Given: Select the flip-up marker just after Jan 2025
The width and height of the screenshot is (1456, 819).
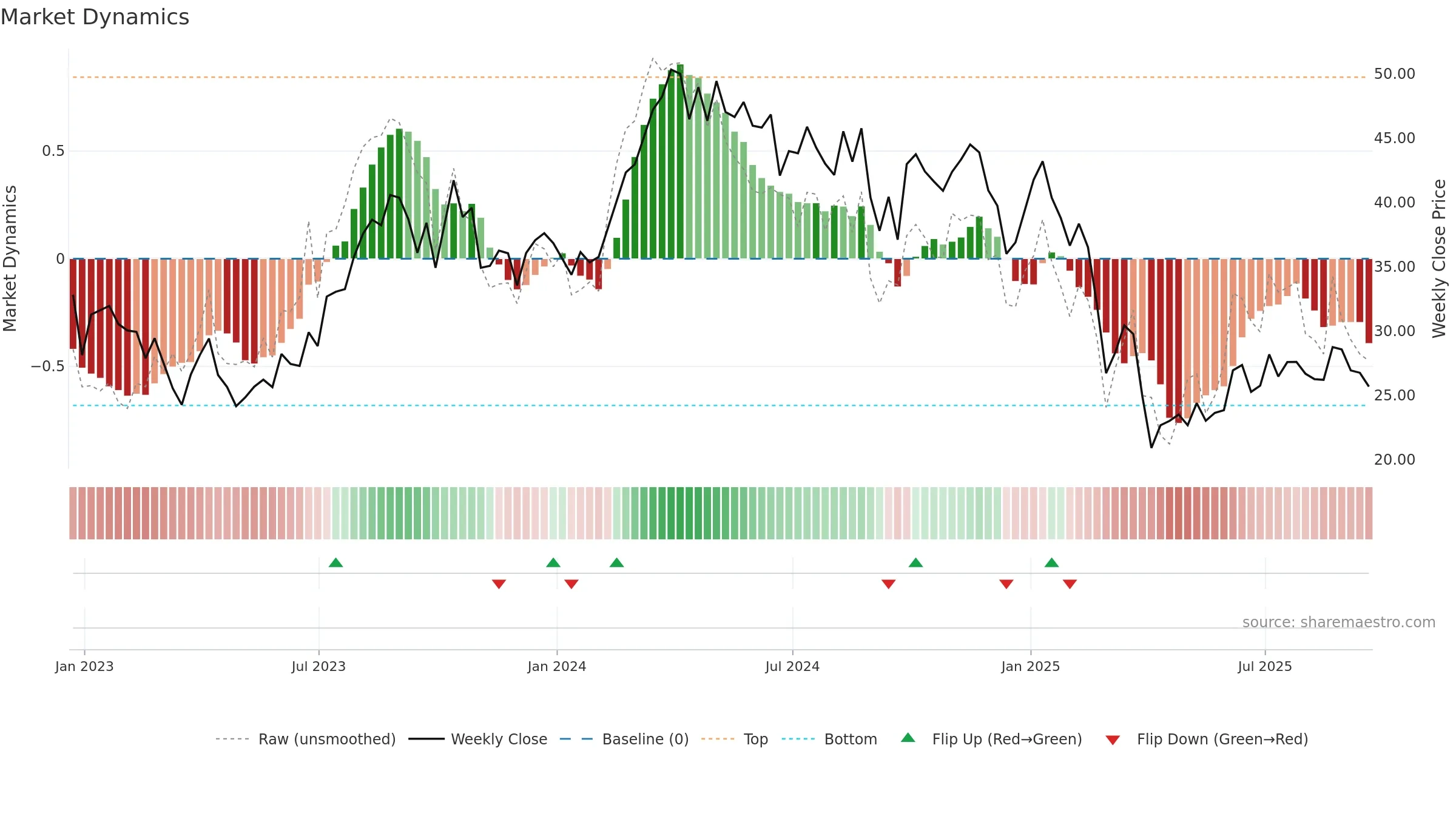Looking at the screenshot, I should point(1051,562).
